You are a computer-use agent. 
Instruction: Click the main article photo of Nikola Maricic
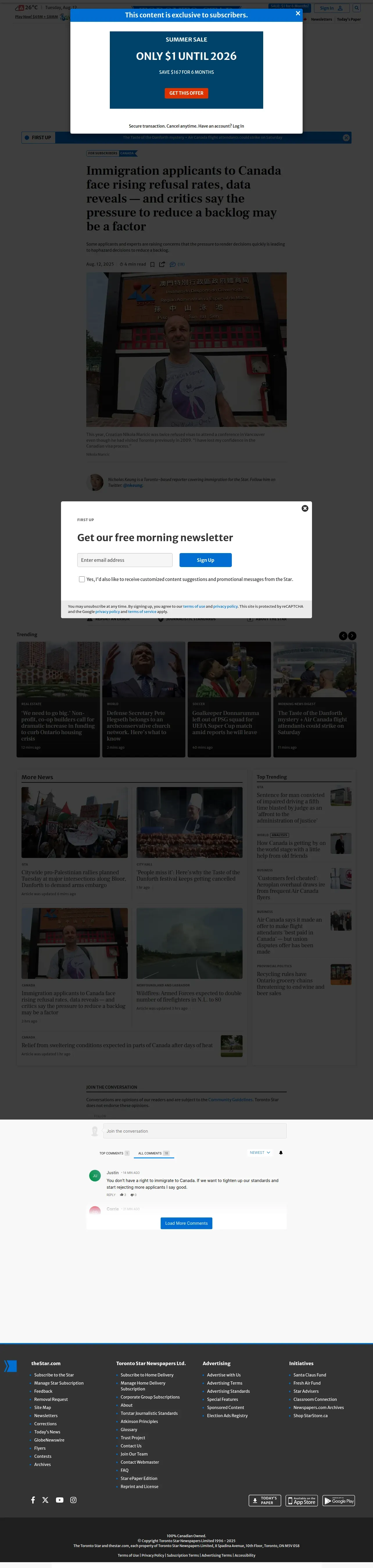click(186, 349)
